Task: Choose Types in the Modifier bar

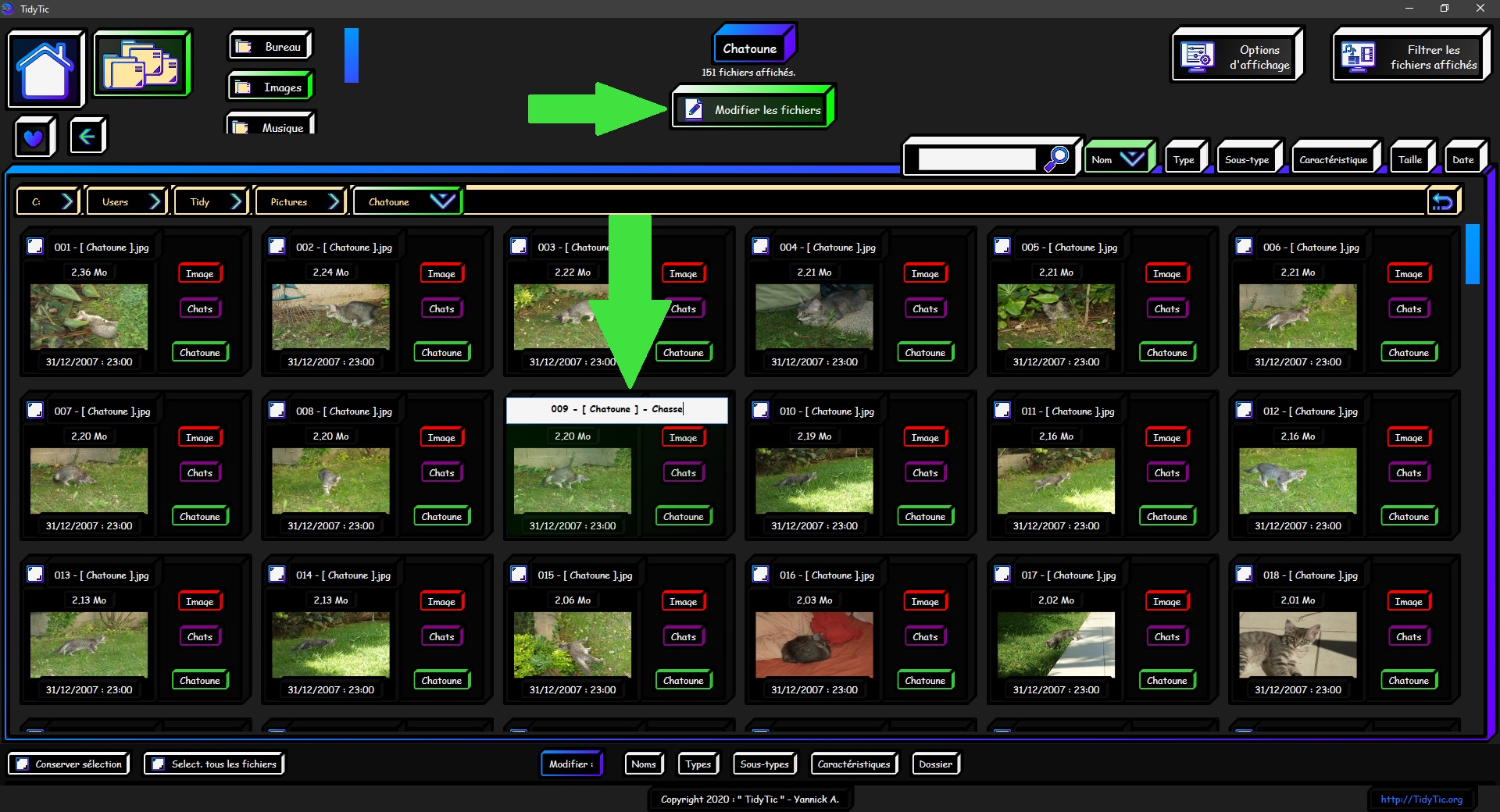Action: 698,764
